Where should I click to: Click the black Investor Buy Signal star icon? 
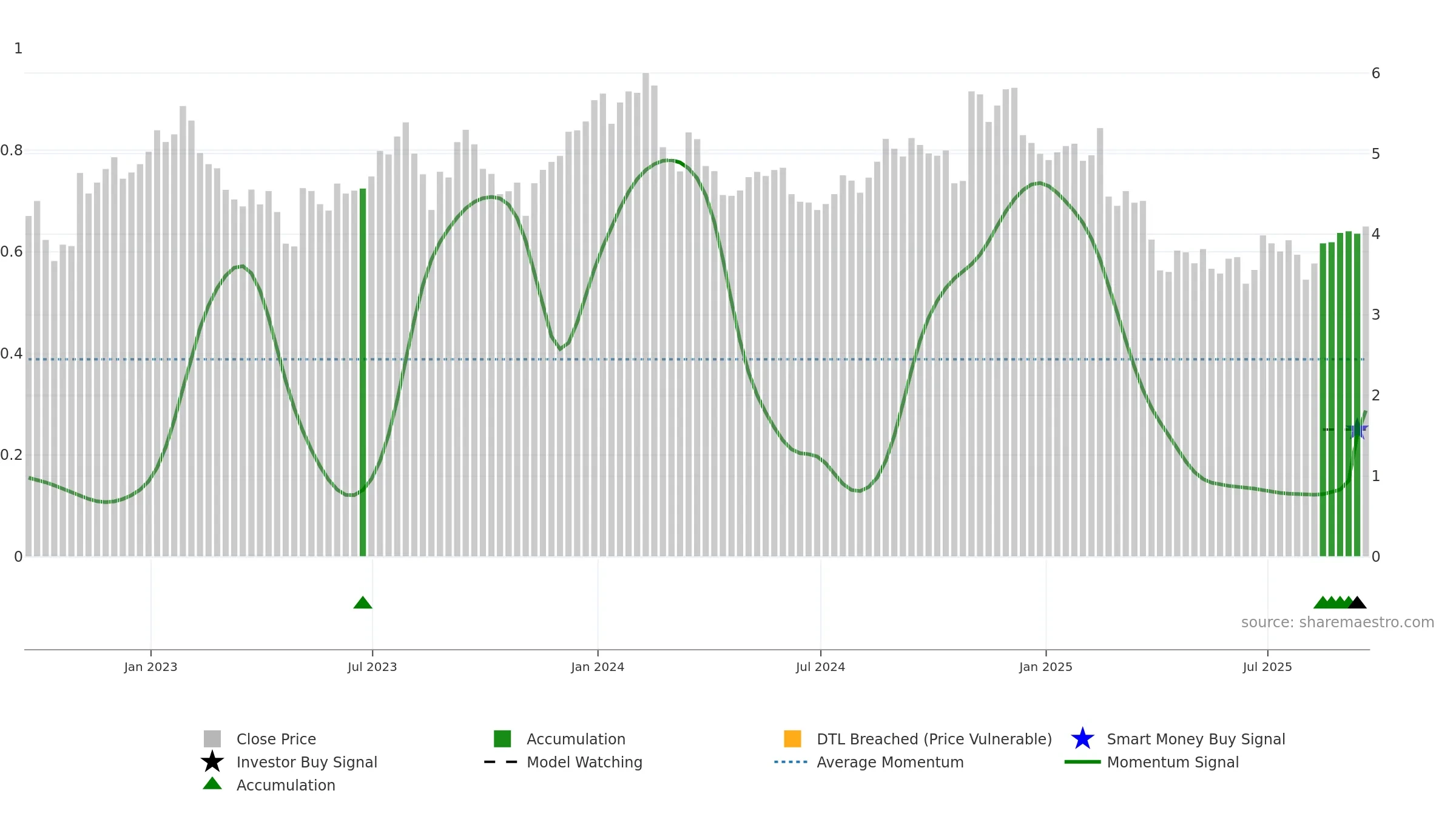click(x=212, y=762)
